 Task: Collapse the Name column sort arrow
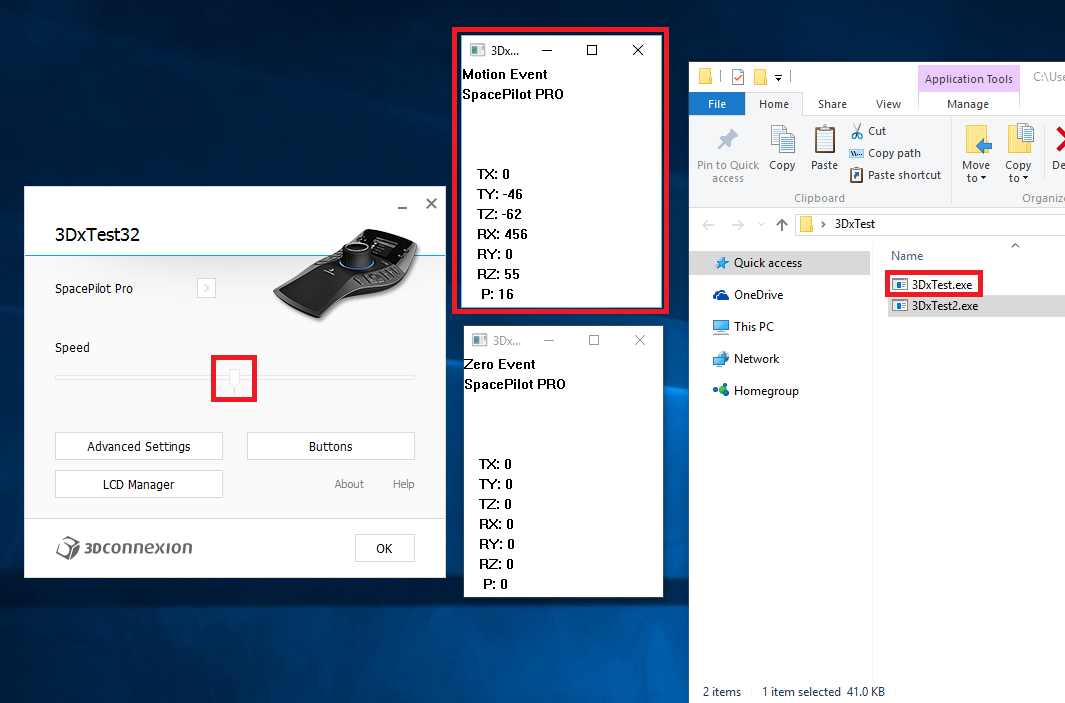pyautogui.click(x=1015, y=245)
